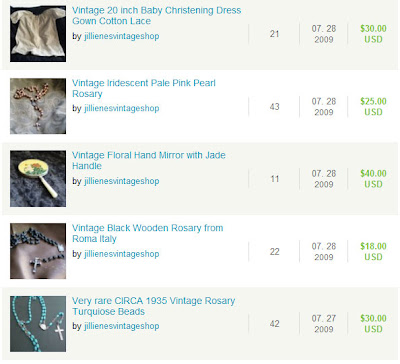Image resolution: width=400 pixels, height=364 pixels.
Task: Open Very rare CIRCA 1935 Vintage Rosary listing
Action: click(154, 306)
